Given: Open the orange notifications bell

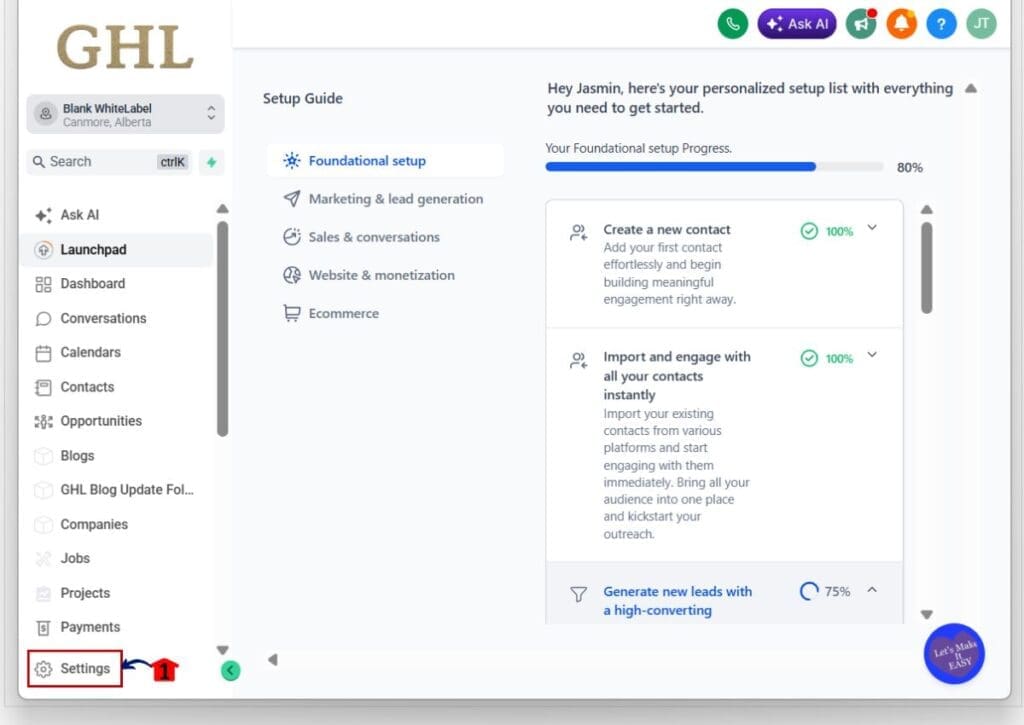Looking at the screenshot, I should [901, 24].
